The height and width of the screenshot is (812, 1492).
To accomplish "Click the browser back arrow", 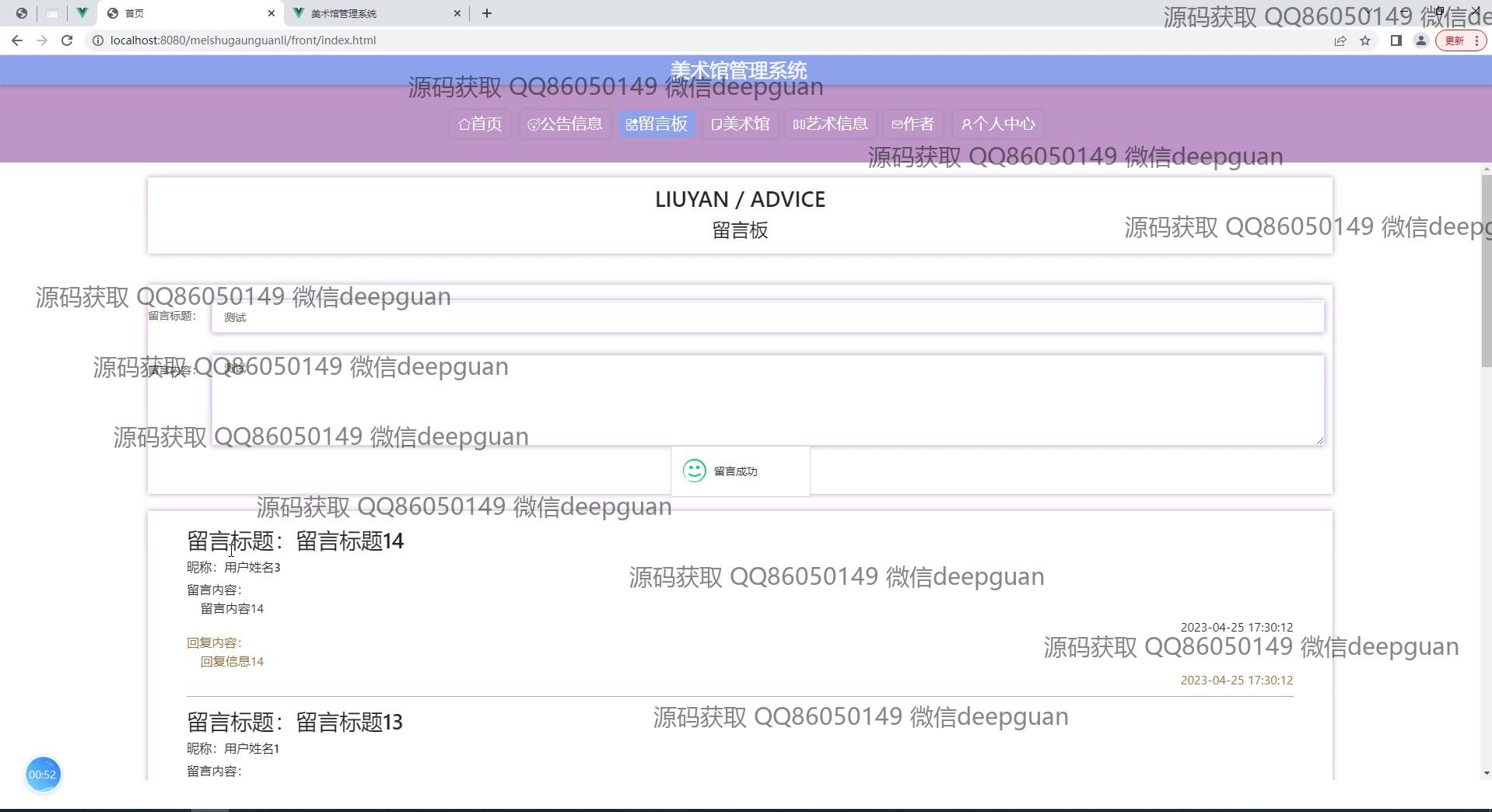I will 17,40.
